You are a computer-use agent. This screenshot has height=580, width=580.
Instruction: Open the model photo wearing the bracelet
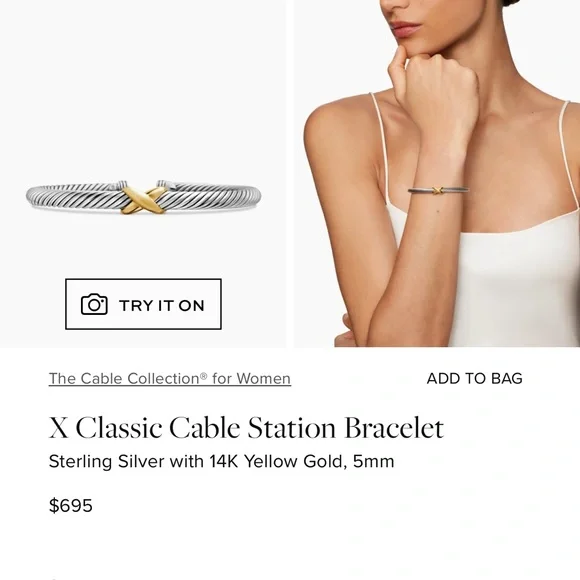[x=437, y=173]
